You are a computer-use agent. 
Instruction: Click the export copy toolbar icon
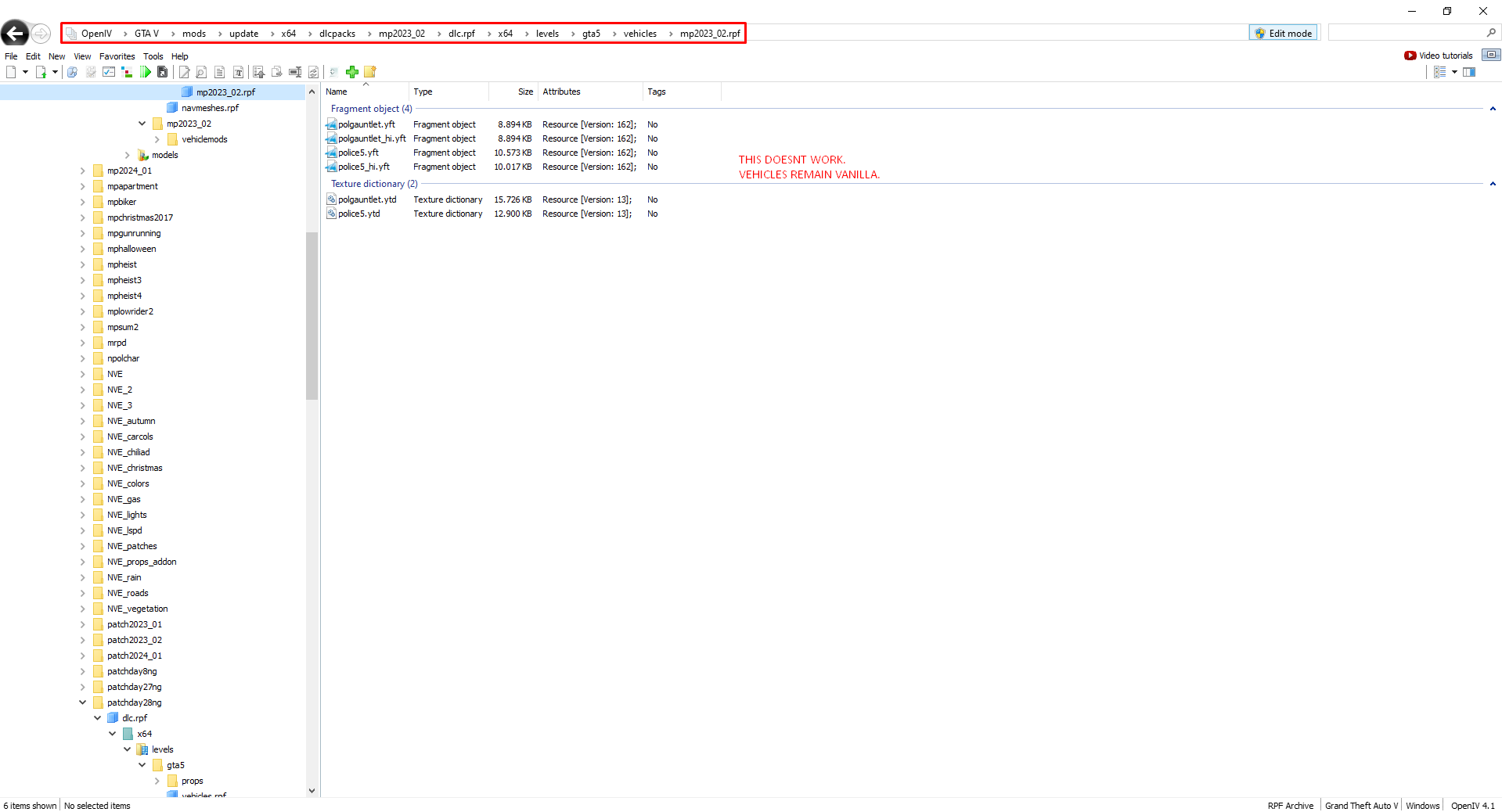(x=277, y=72)
